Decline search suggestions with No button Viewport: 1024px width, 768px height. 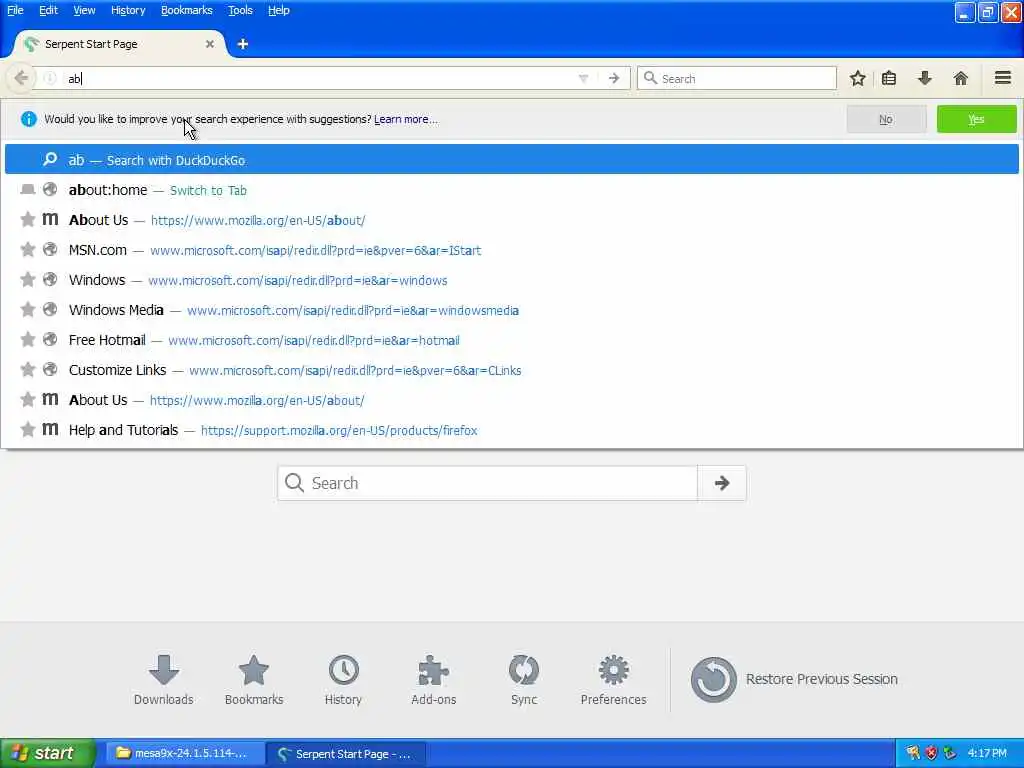pyautogui.click(x=886, y=120)
